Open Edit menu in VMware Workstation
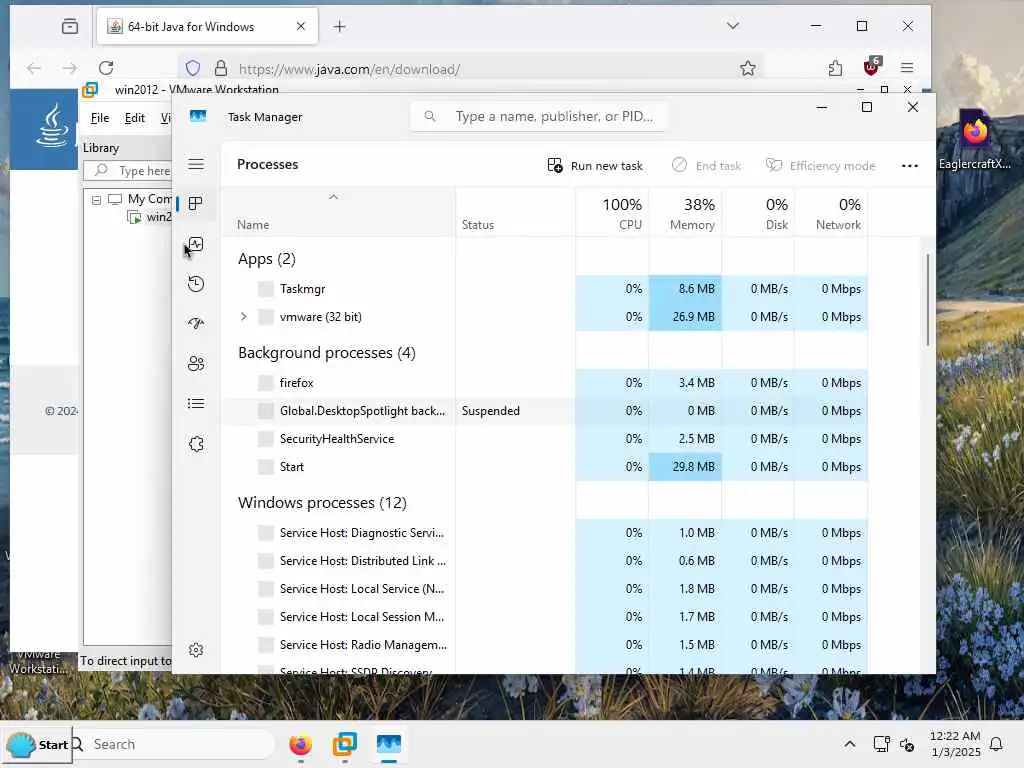 135,118
